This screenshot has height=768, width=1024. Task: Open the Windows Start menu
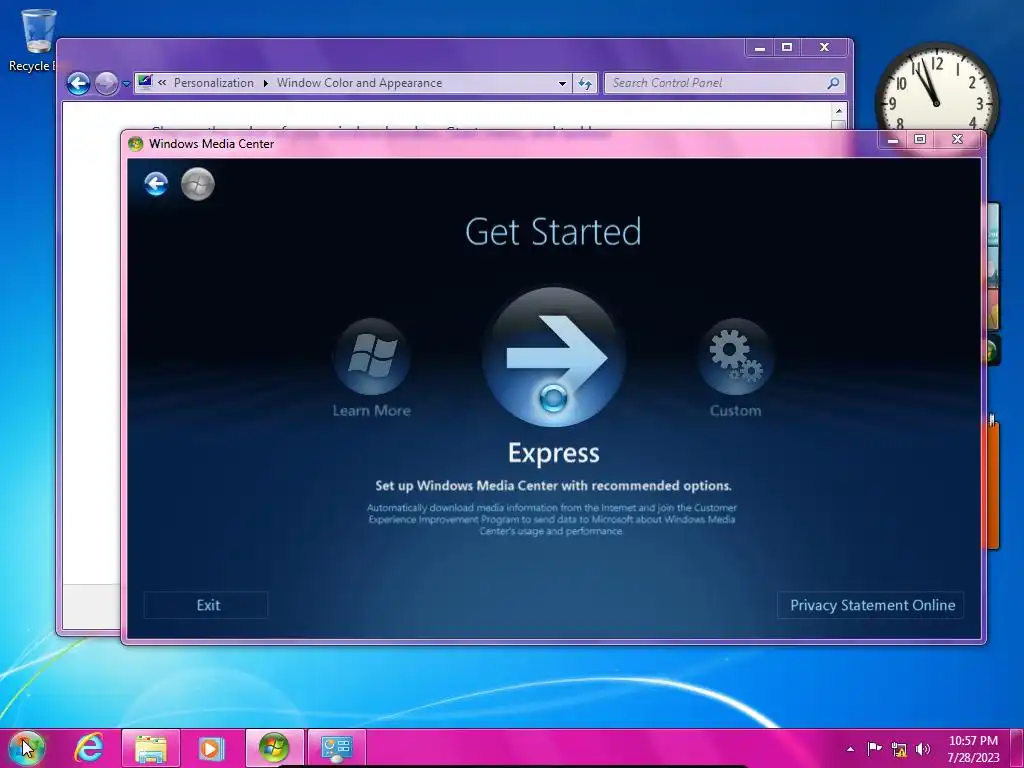pos(26,748)
